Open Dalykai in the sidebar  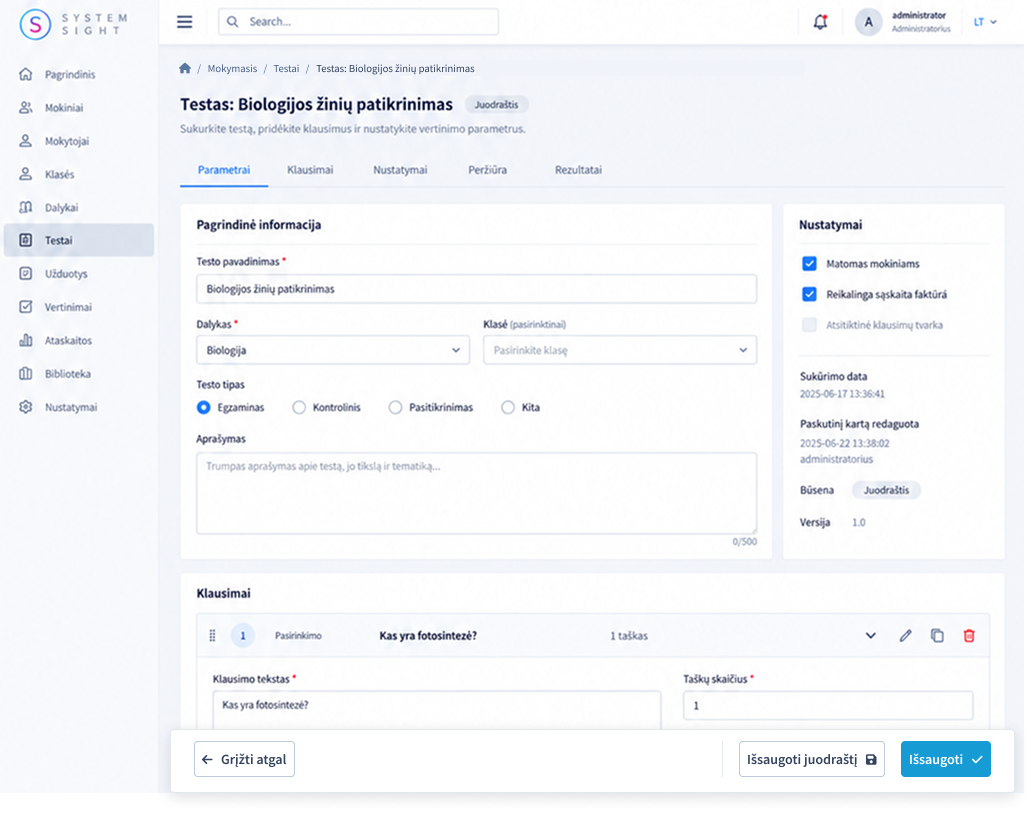coord(79,207)
